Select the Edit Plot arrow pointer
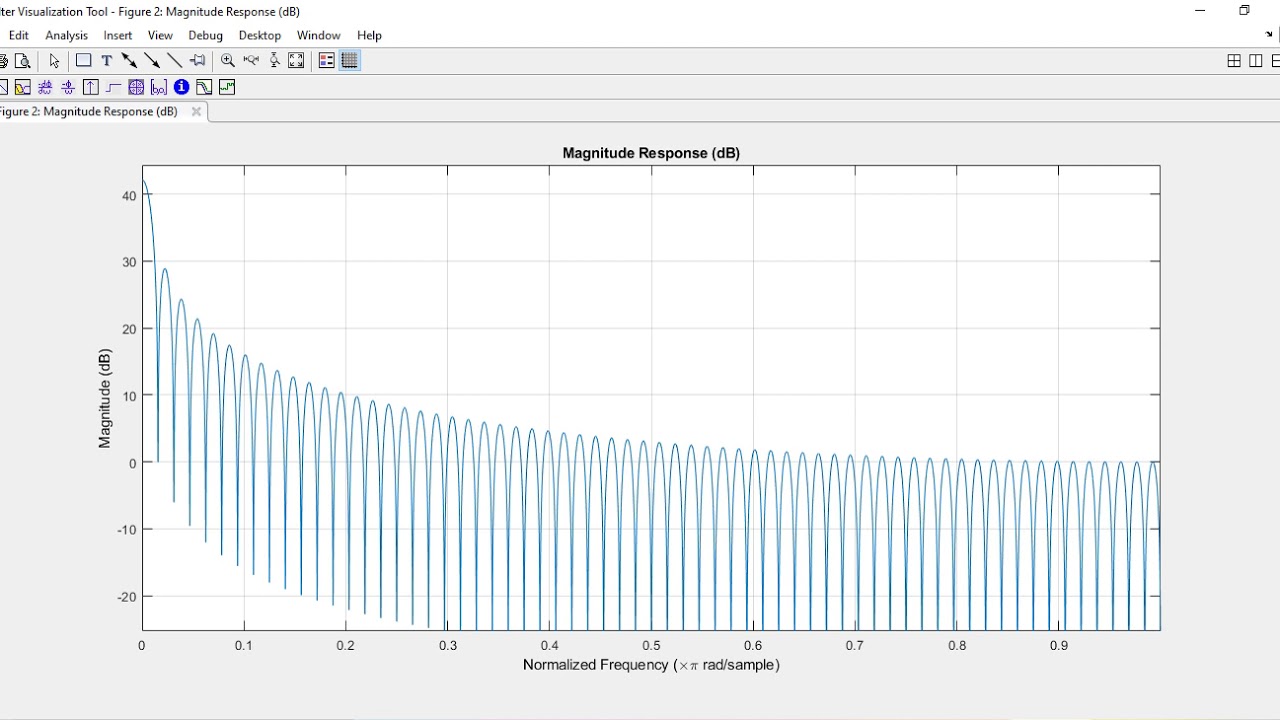Screen dimensions: 1280x720 [x=54, y=60]
